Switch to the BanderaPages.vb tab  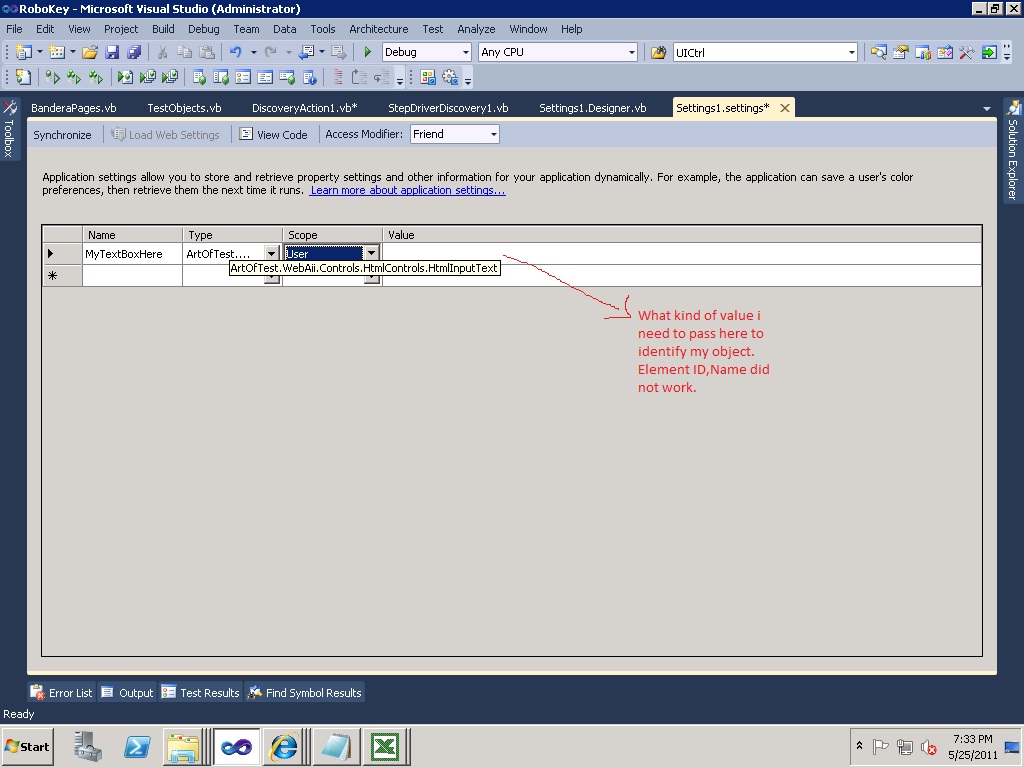pyautogui.click(x=73, y=108)
